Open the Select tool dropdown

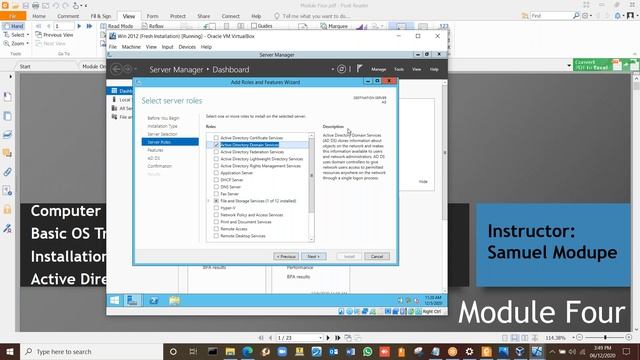pyautogui.click(x=28, y=35)
